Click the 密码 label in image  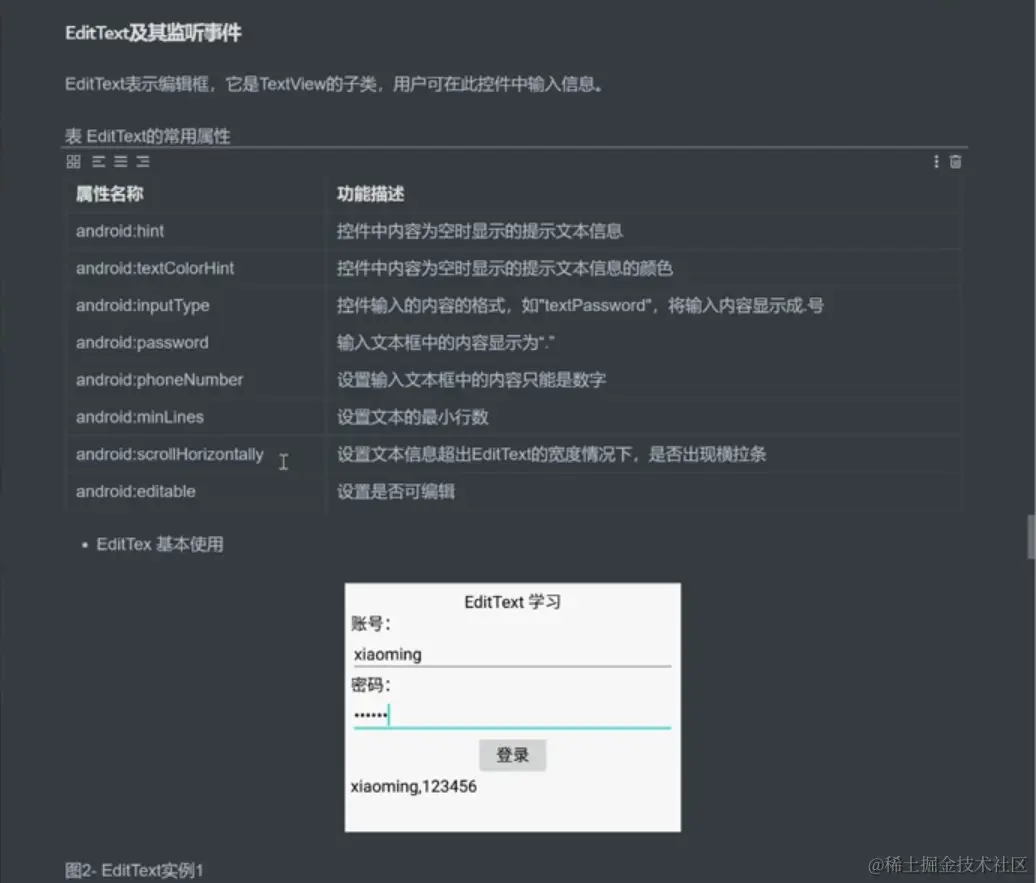pos(371,684)
